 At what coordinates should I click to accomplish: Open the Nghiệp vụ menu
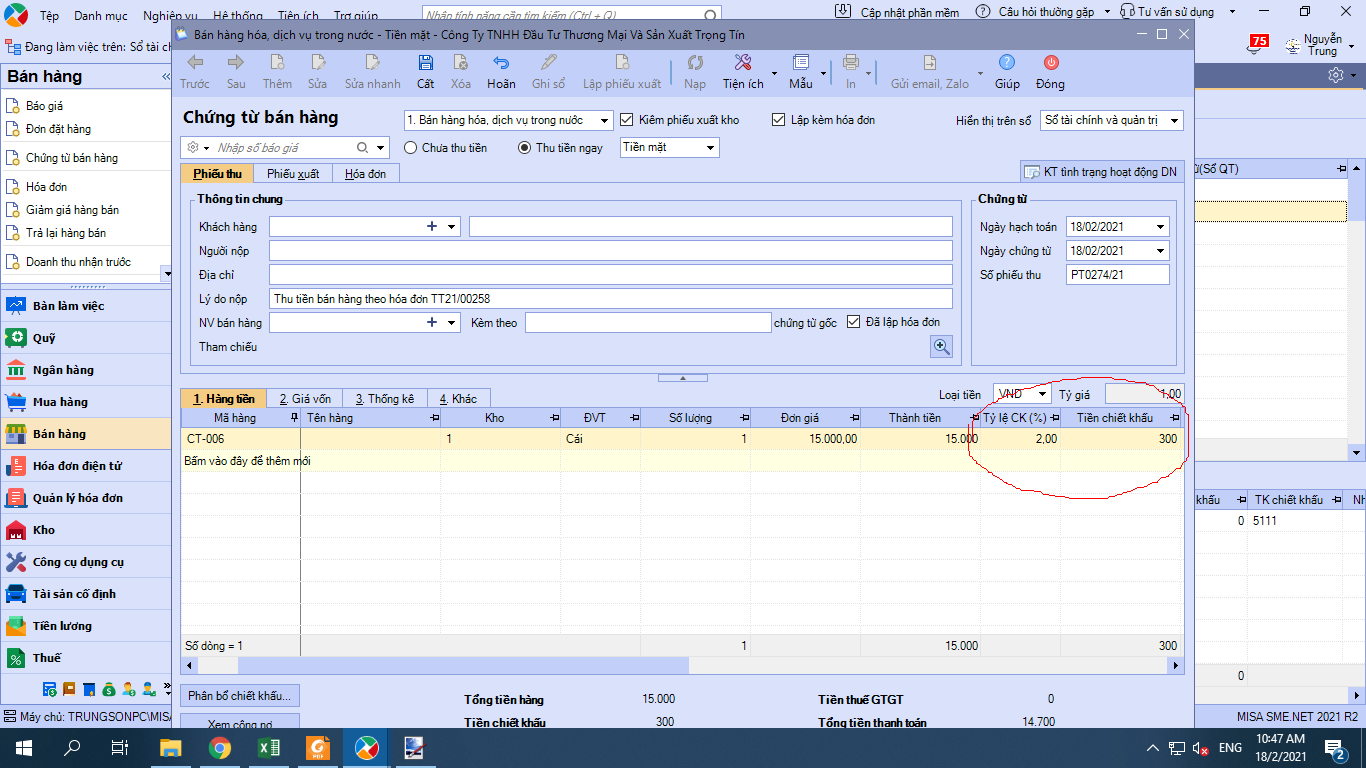pos(170,16)
